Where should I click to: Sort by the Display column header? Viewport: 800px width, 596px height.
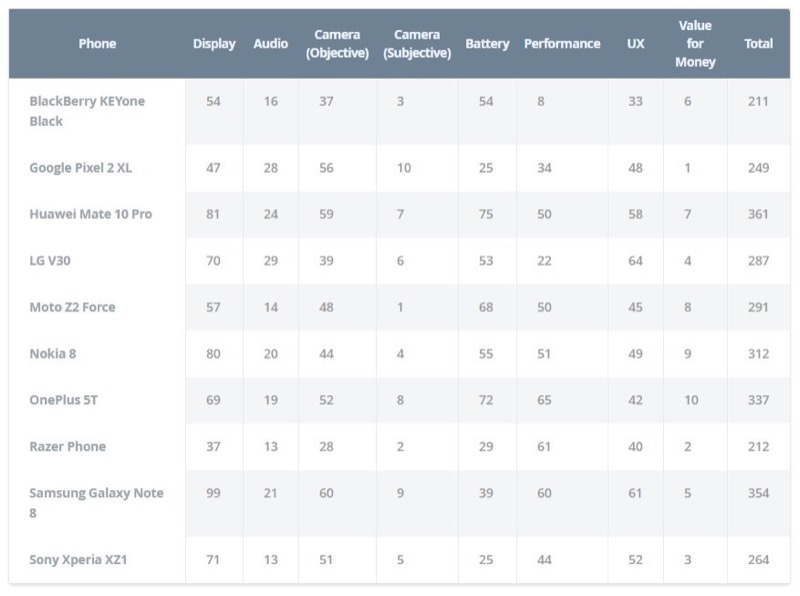(214, 44)
